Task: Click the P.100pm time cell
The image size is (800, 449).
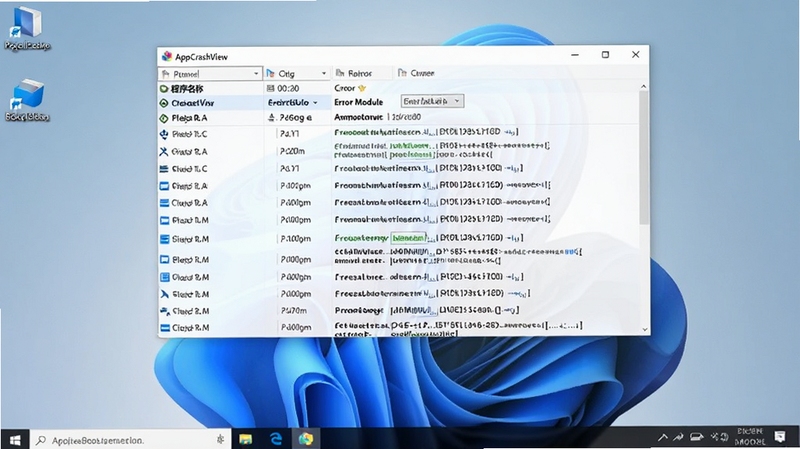Action: coord(295,239)
